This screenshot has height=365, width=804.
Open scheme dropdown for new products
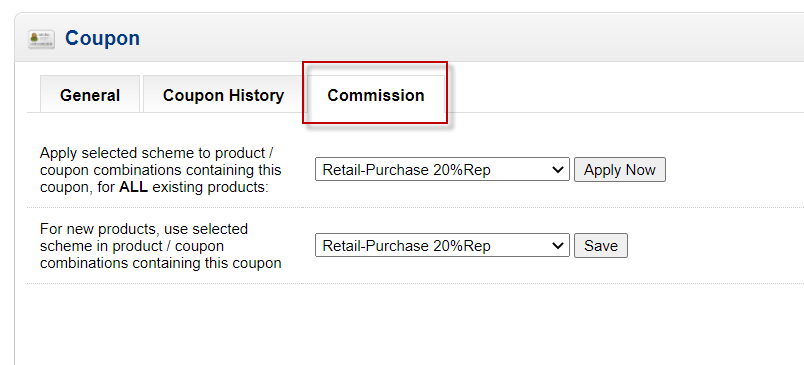442,246
